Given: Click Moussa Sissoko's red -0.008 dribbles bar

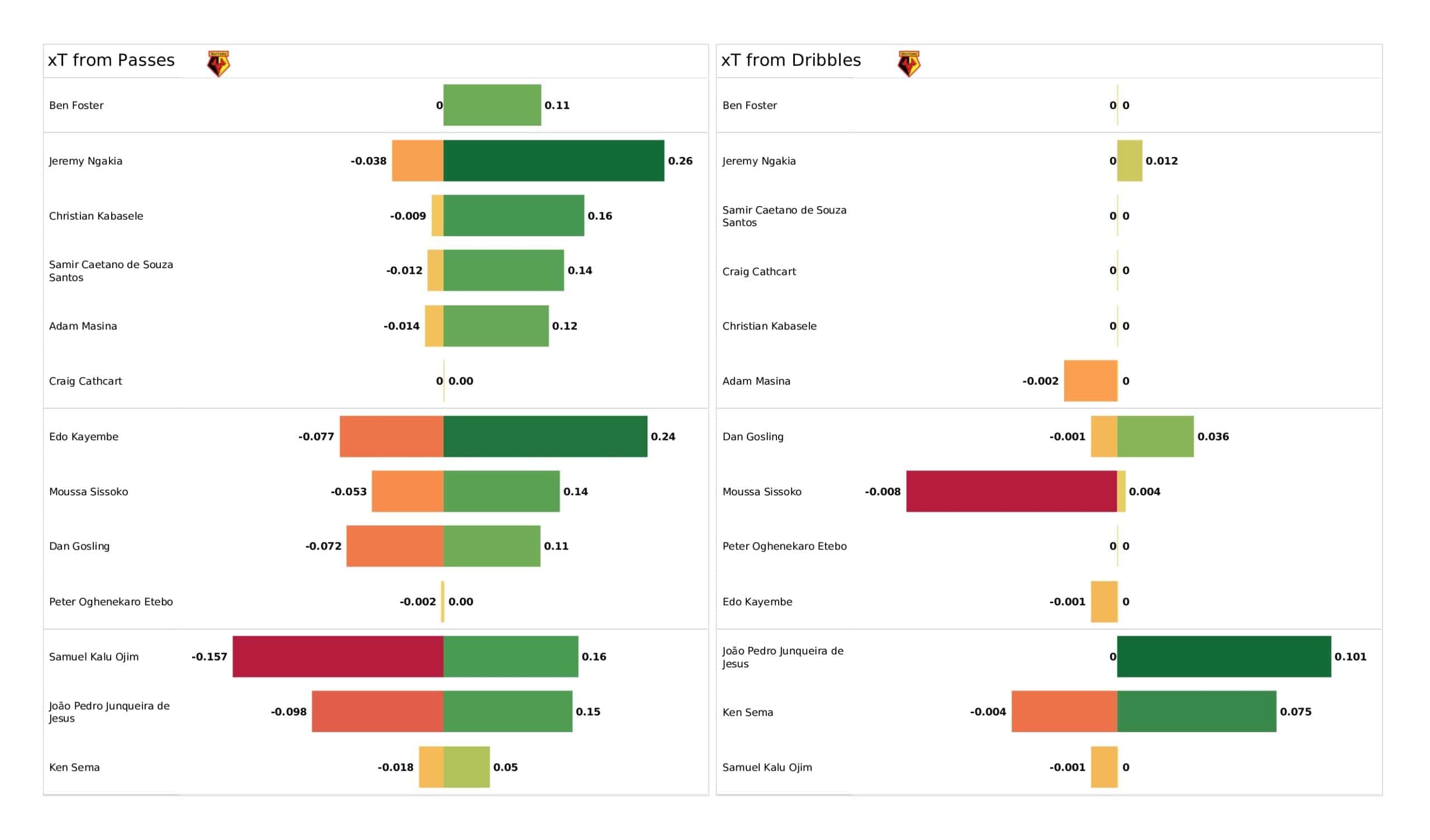Looking at the screenshot, I should click(x=1012, y=491).
